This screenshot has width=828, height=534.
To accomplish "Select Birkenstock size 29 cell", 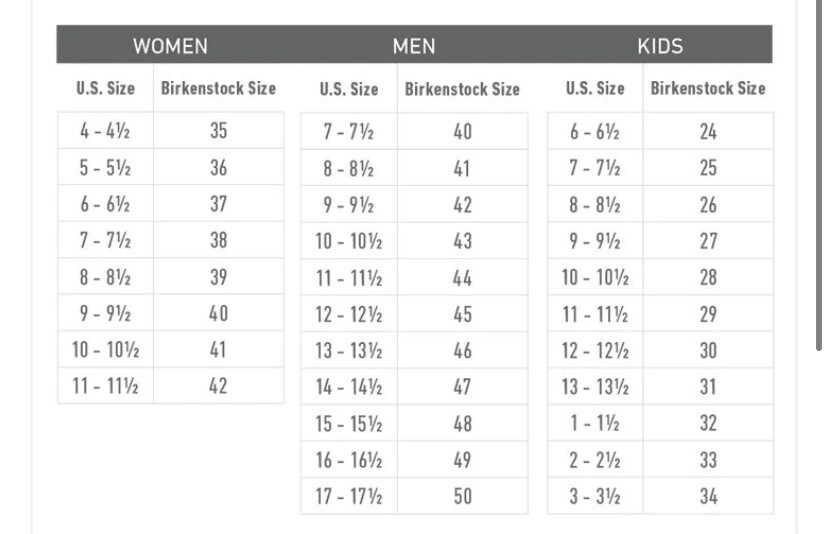I will [708, 314].
